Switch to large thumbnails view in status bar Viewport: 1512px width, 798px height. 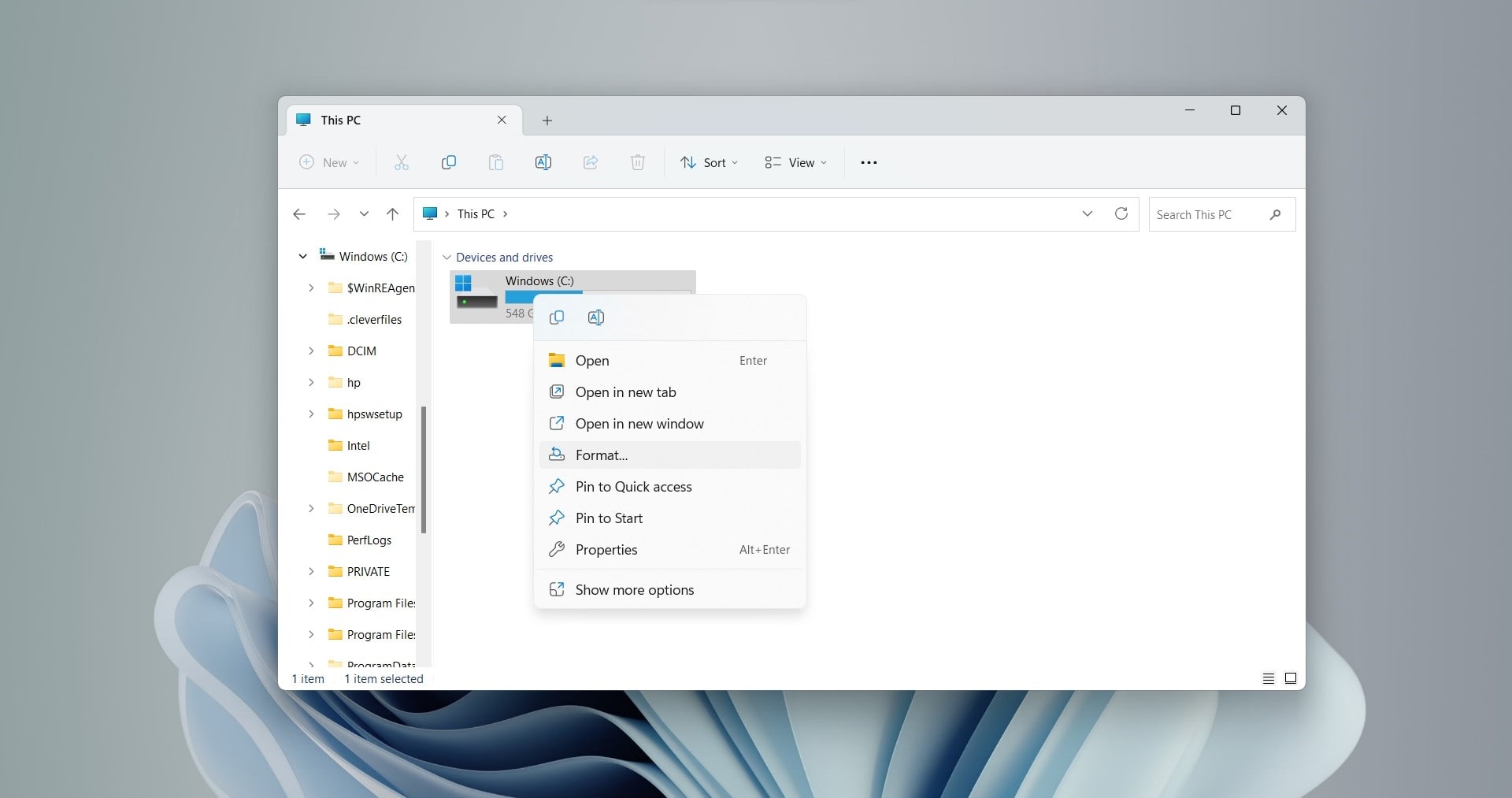tap(1291, 678)
